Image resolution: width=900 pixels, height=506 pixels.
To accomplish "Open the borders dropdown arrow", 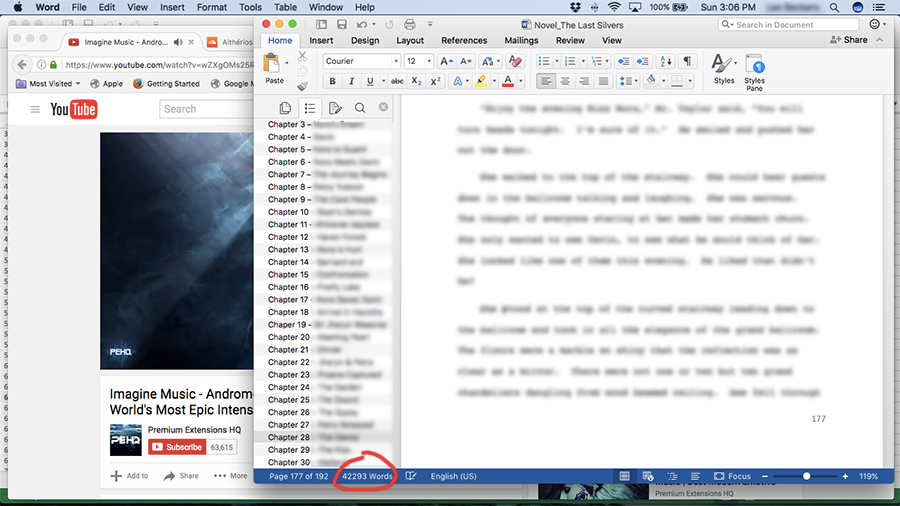I will click(x=690, y=81).
